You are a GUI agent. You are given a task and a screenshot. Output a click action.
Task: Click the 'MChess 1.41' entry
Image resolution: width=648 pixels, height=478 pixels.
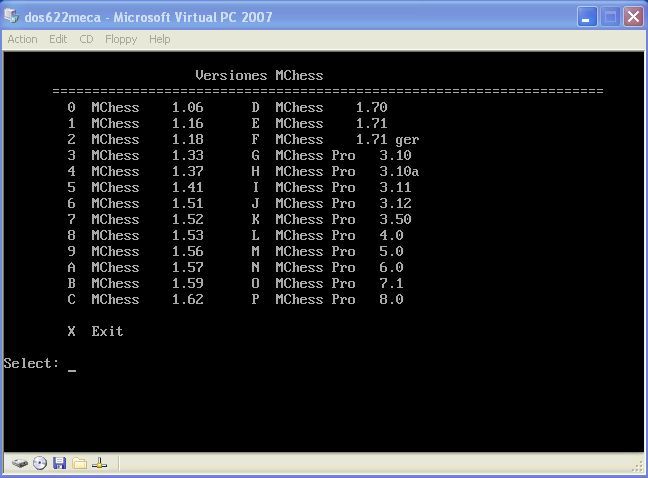click(136, 188)
